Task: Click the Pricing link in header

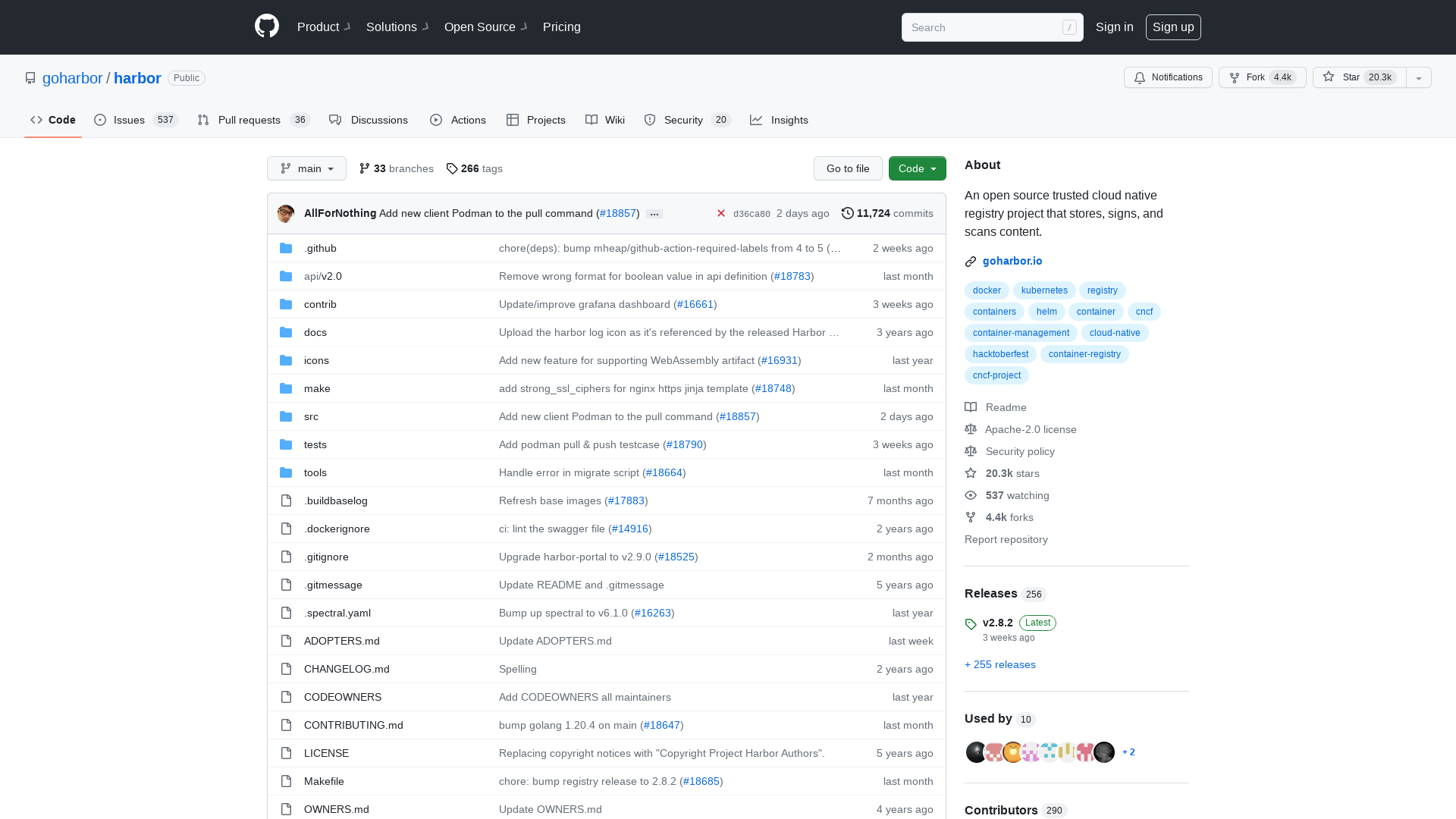Action: 562,27
